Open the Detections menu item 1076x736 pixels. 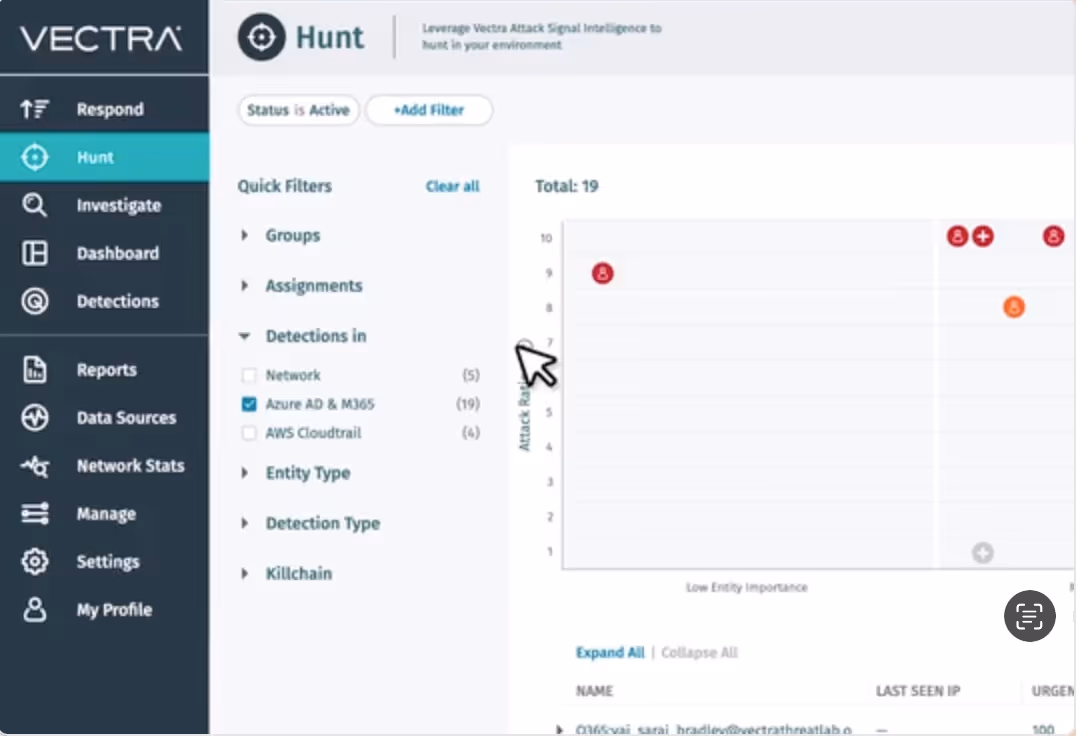tap(104, 301)
